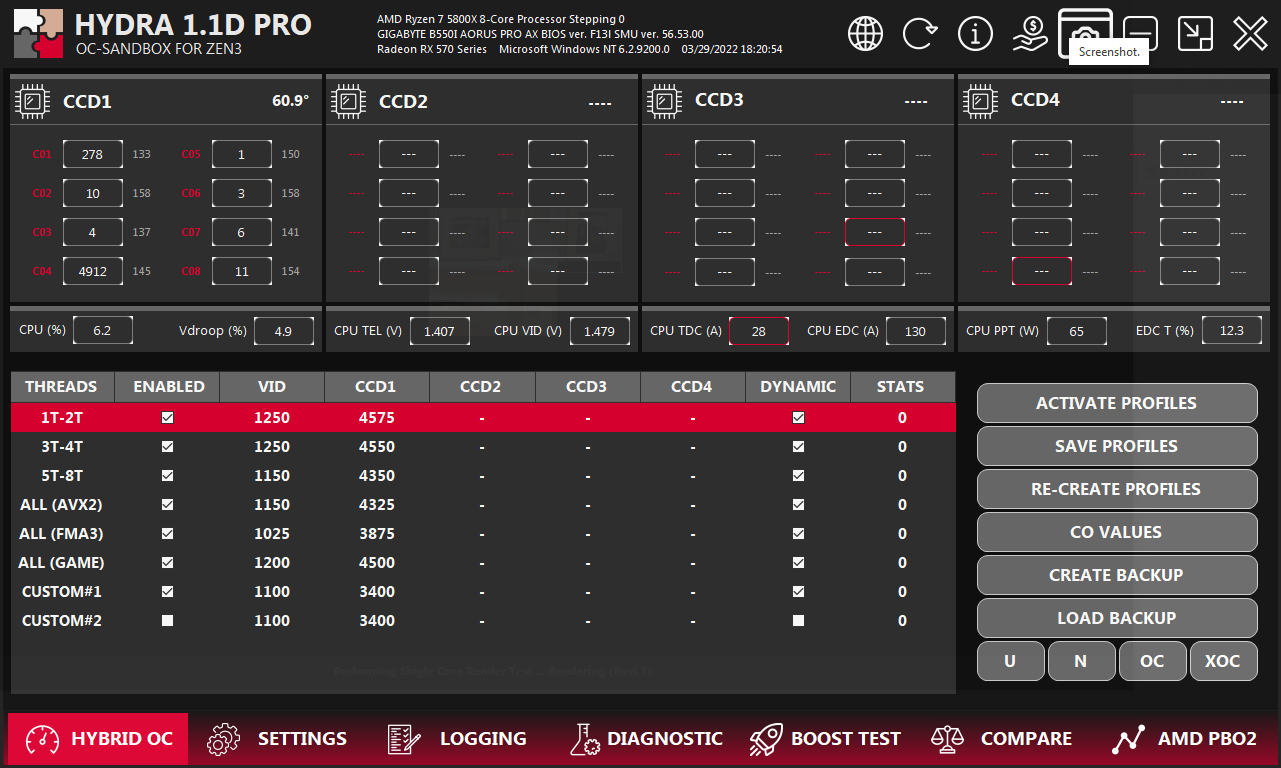Open the BOOST TEST tab
This screenshot has height=768, width=1281.
825,739
